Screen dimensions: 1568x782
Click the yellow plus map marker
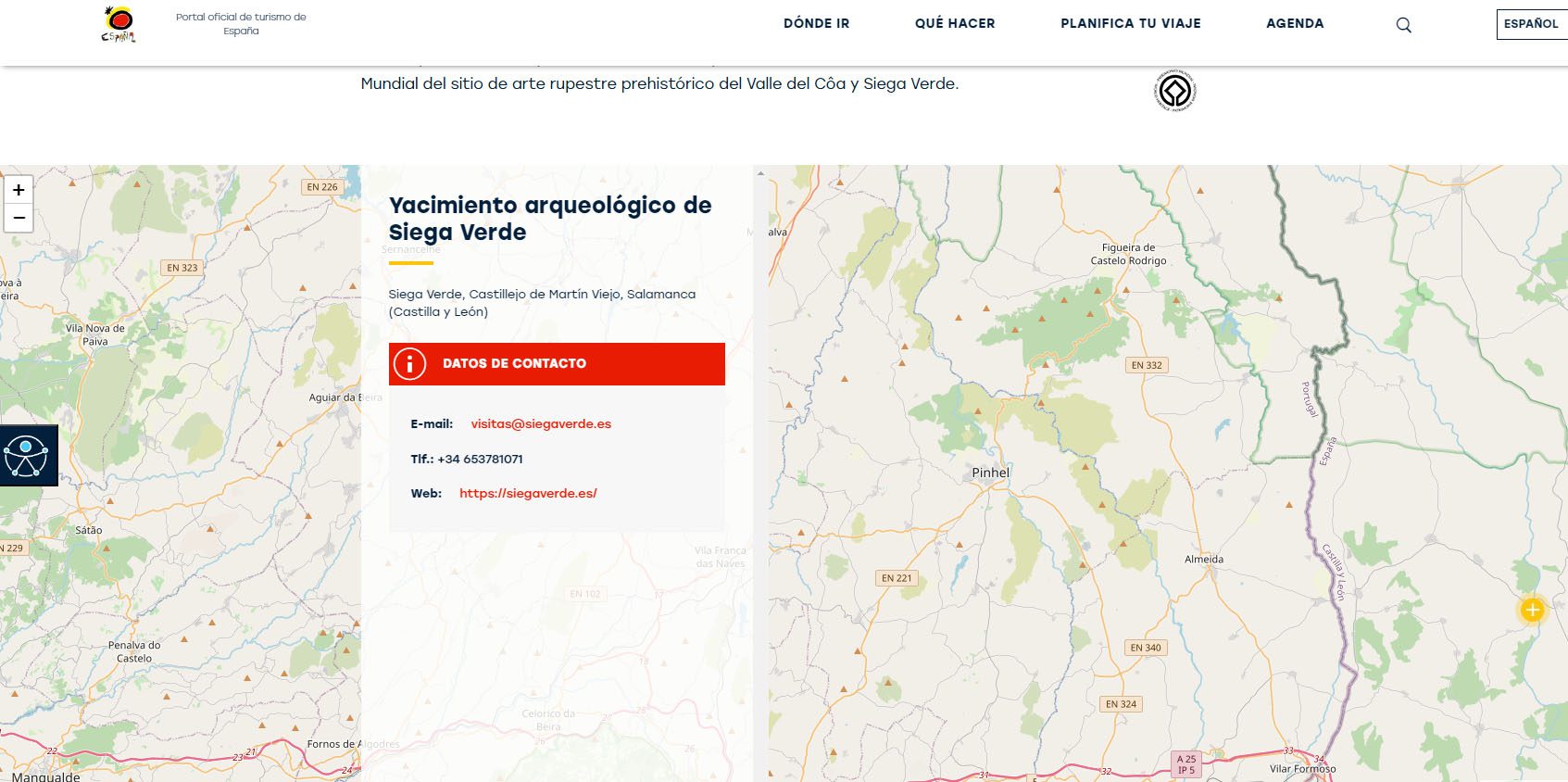click(x=1533, y=610)
